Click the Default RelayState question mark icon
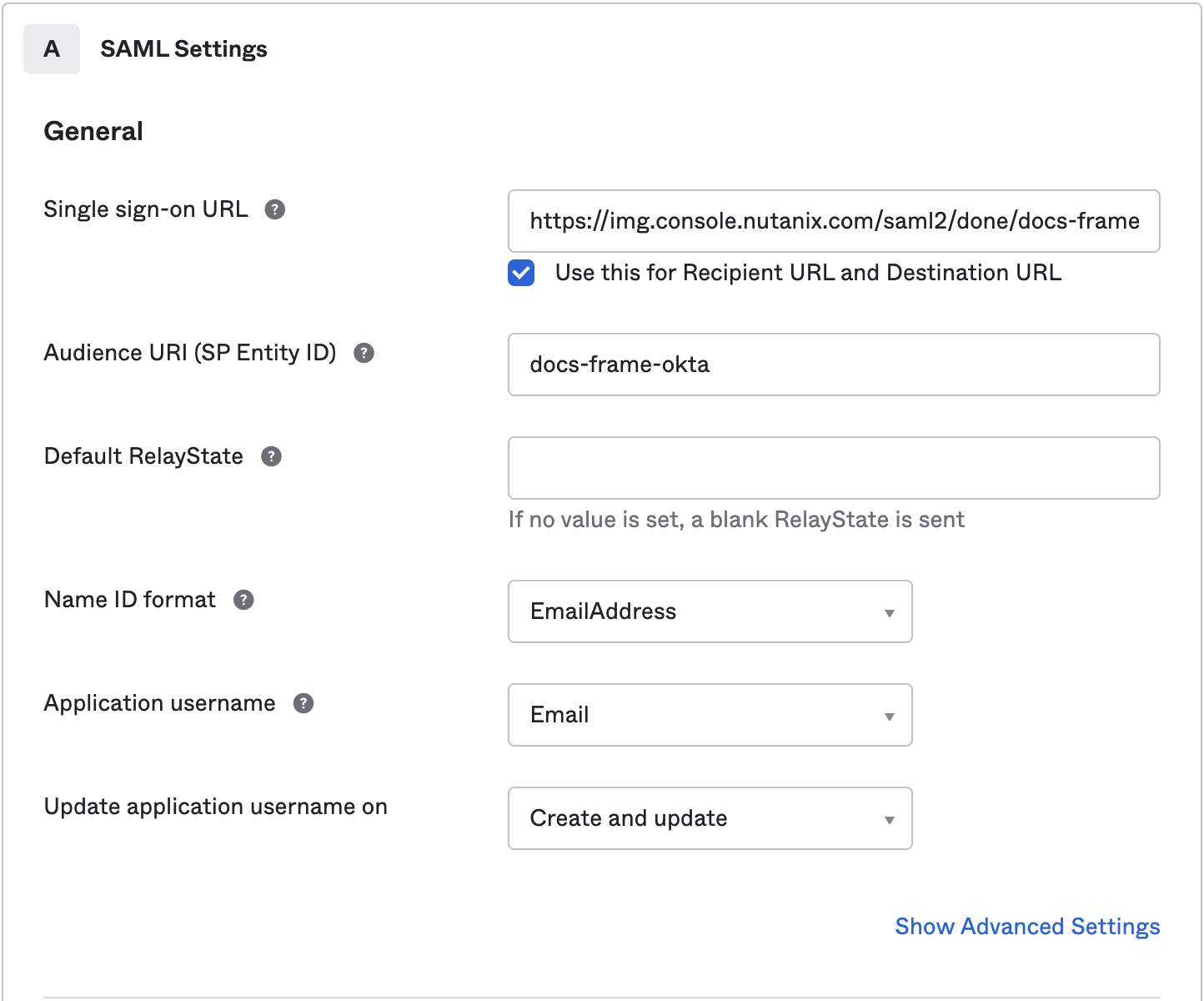 [271, 456]
